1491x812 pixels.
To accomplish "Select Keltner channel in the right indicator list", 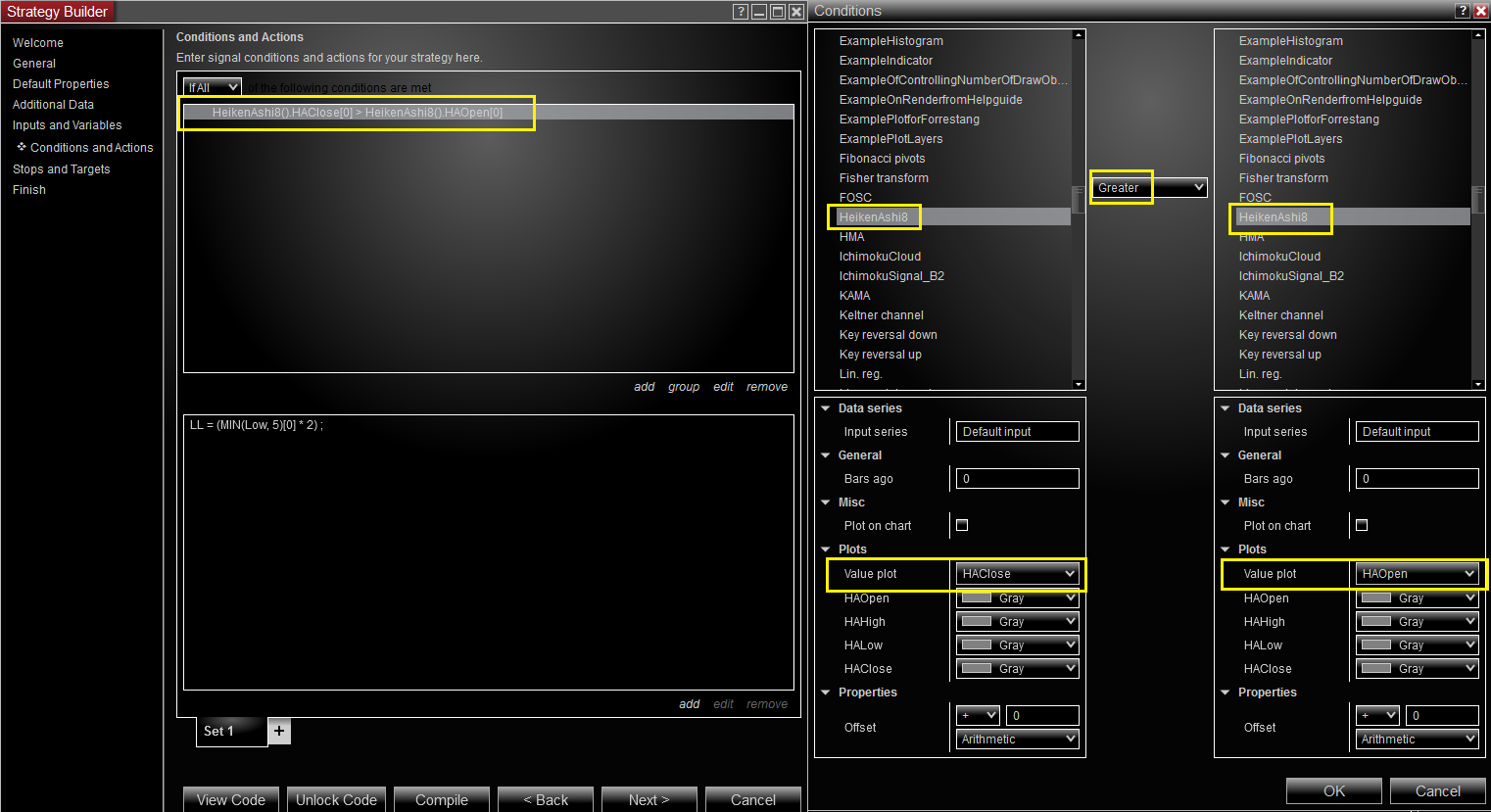I will (x=1280, y=315).
